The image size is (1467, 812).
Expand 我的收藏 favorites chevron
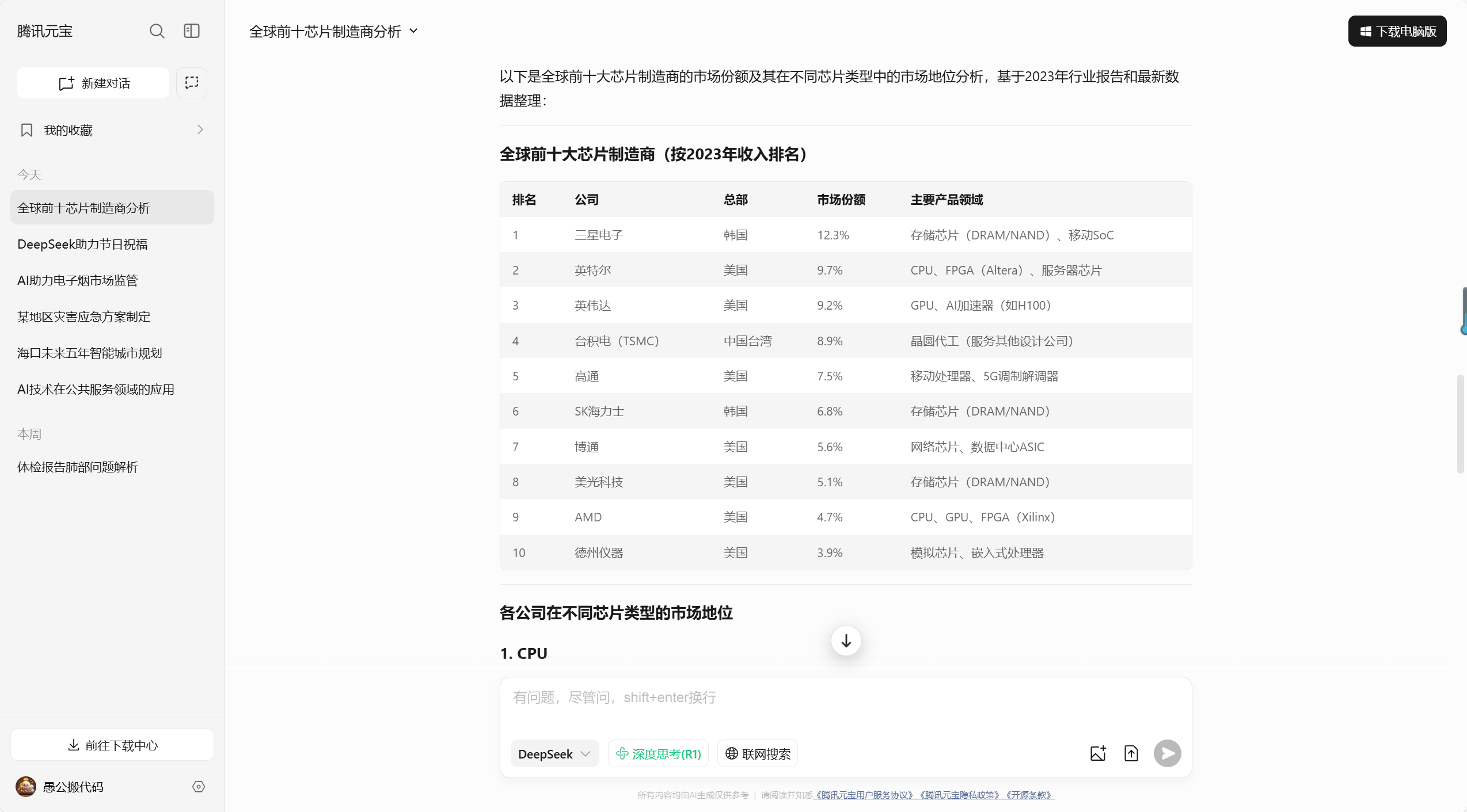click(x=200, y=130)
